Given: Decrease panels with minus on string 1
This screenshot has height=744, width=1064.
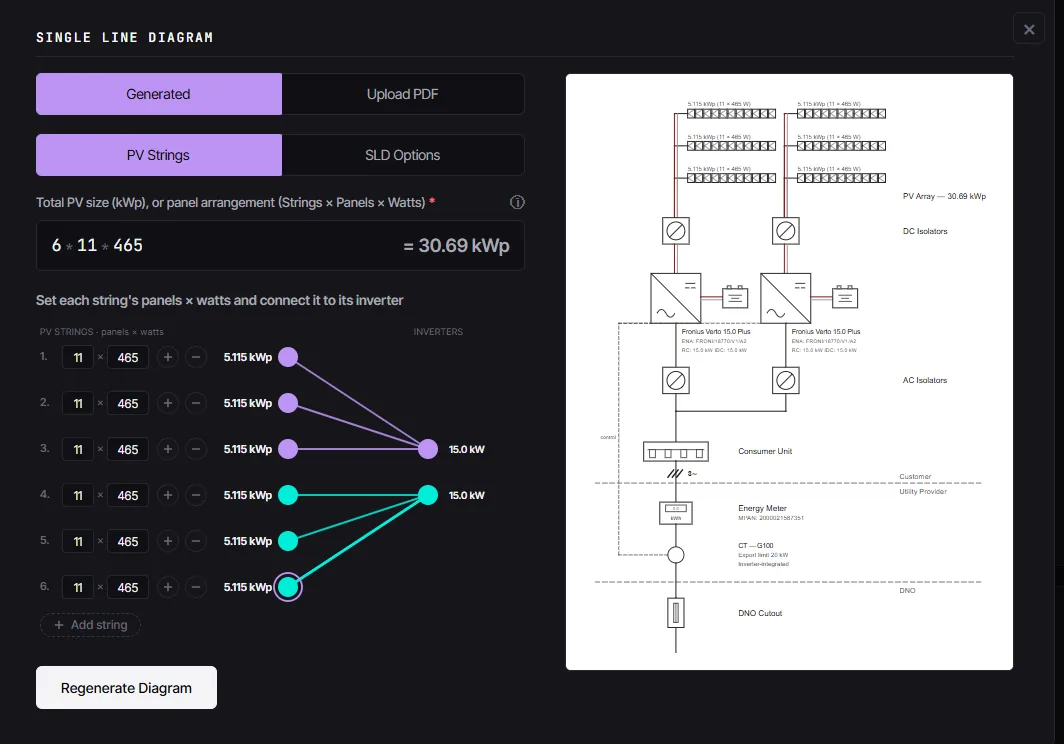Looking at the screenshot, I should [x=196, y=357].
